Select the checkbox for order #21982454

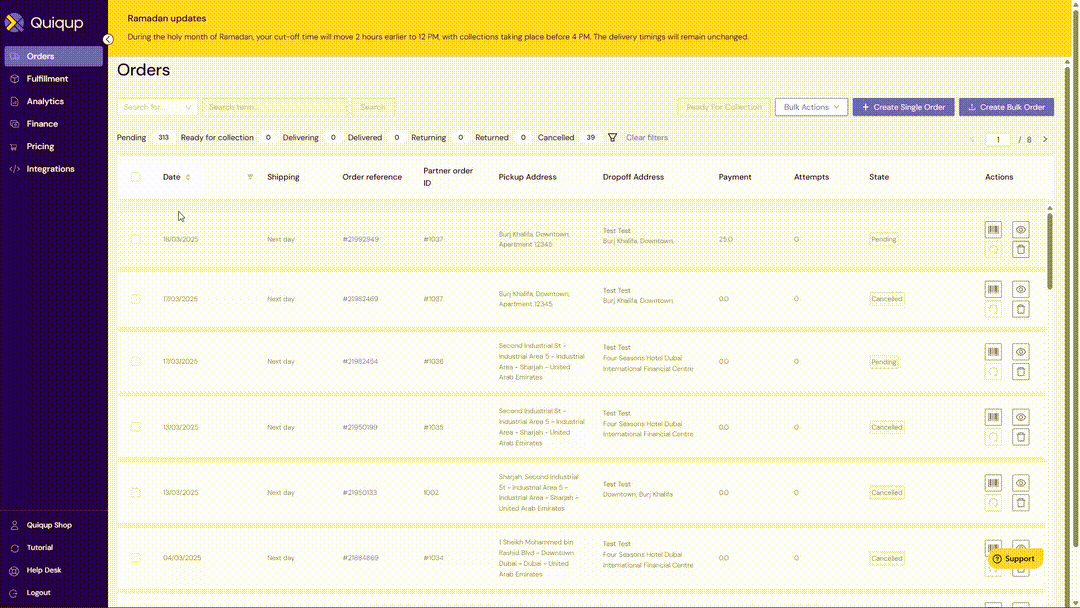pyautogui.click(x=136, y=361)
